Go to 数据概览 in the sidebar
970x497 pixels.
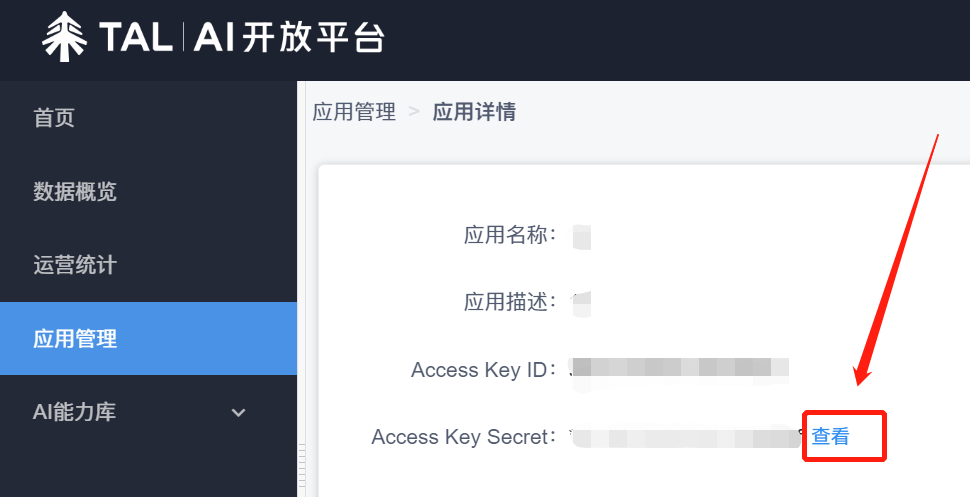(75, 191)
